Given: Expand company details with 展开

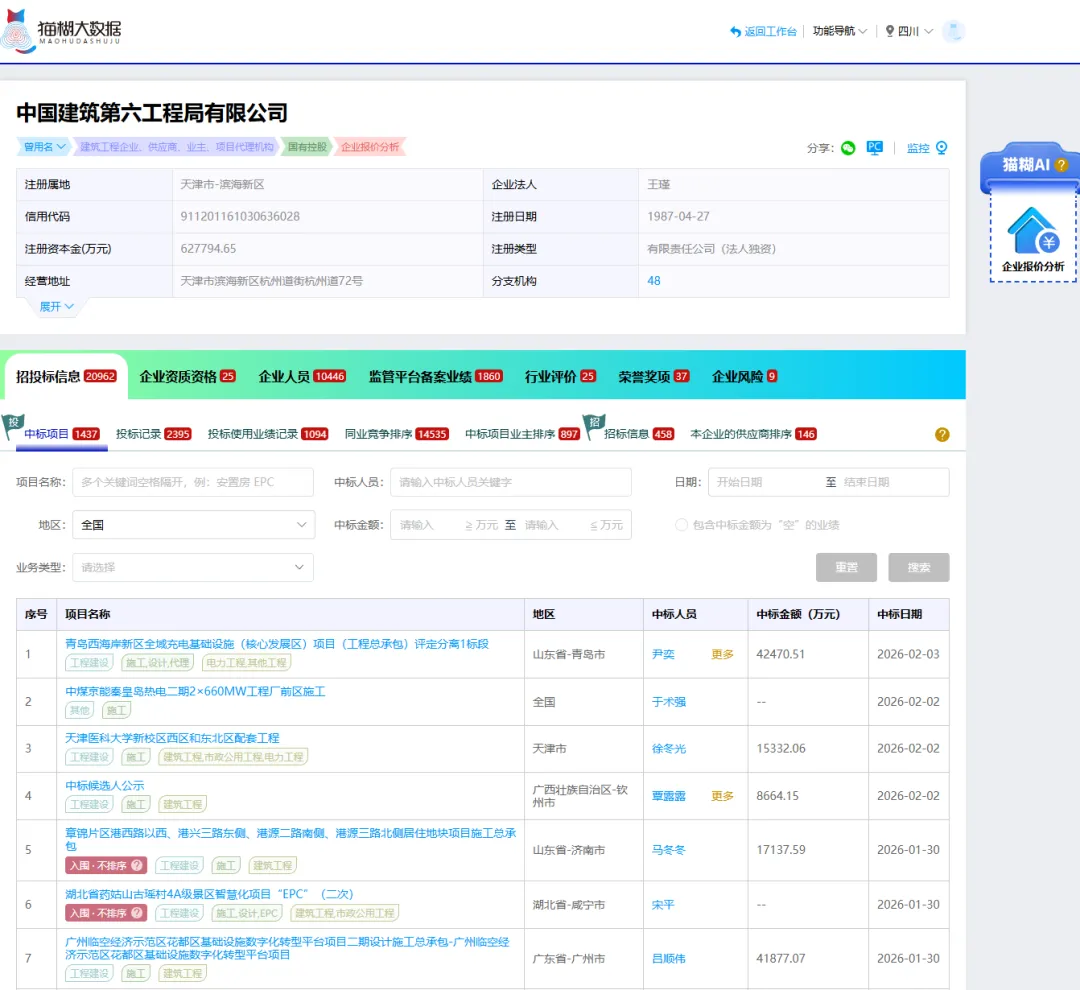Looking at the screenshot, I should tap(56, 307).
